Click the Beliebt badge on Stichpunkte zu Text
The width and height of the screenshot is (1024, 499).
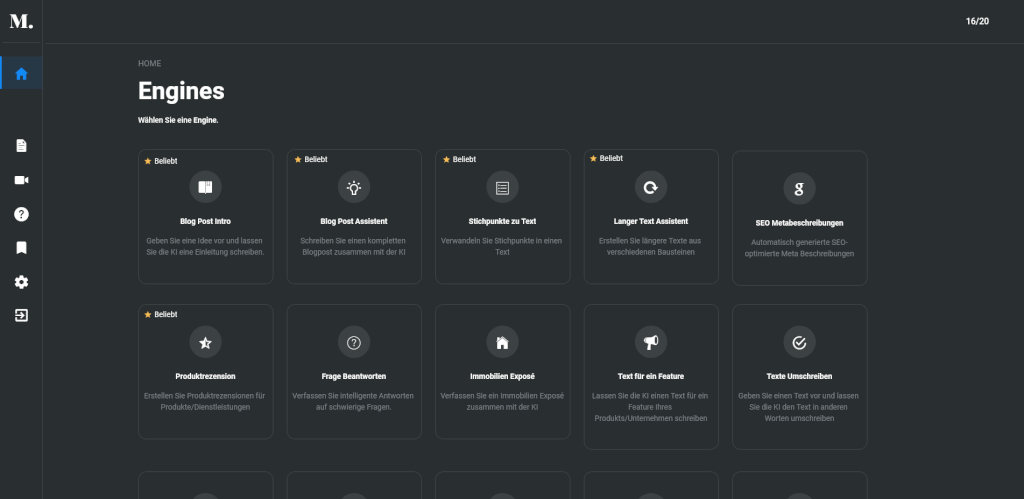point(460,159)
